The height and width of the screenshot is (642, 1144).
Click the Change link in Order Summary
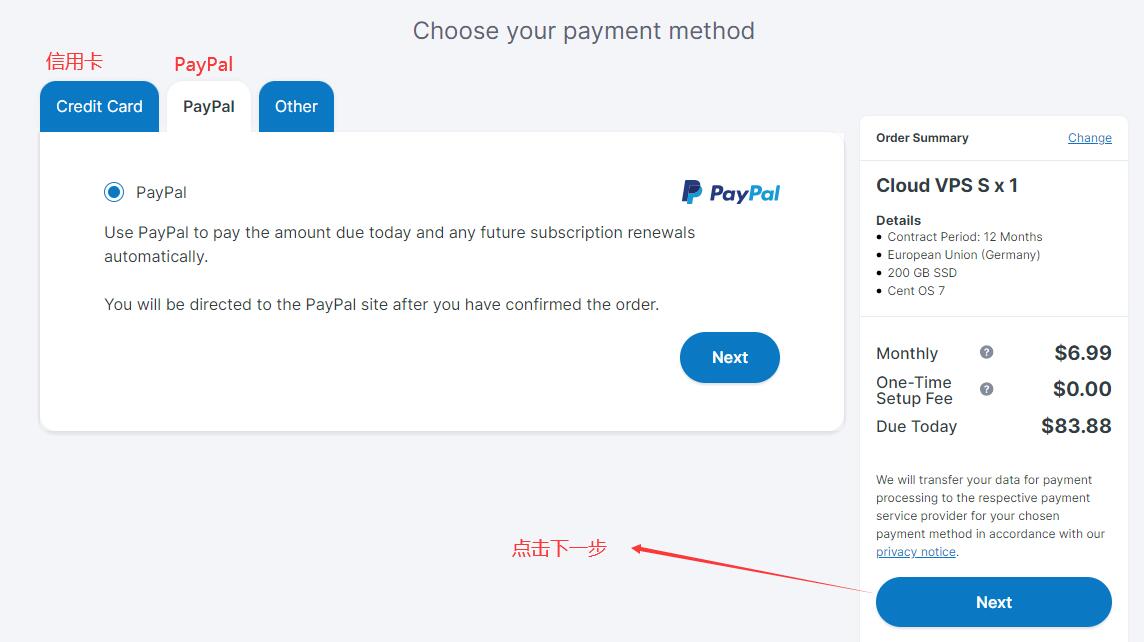[1089, 138]
